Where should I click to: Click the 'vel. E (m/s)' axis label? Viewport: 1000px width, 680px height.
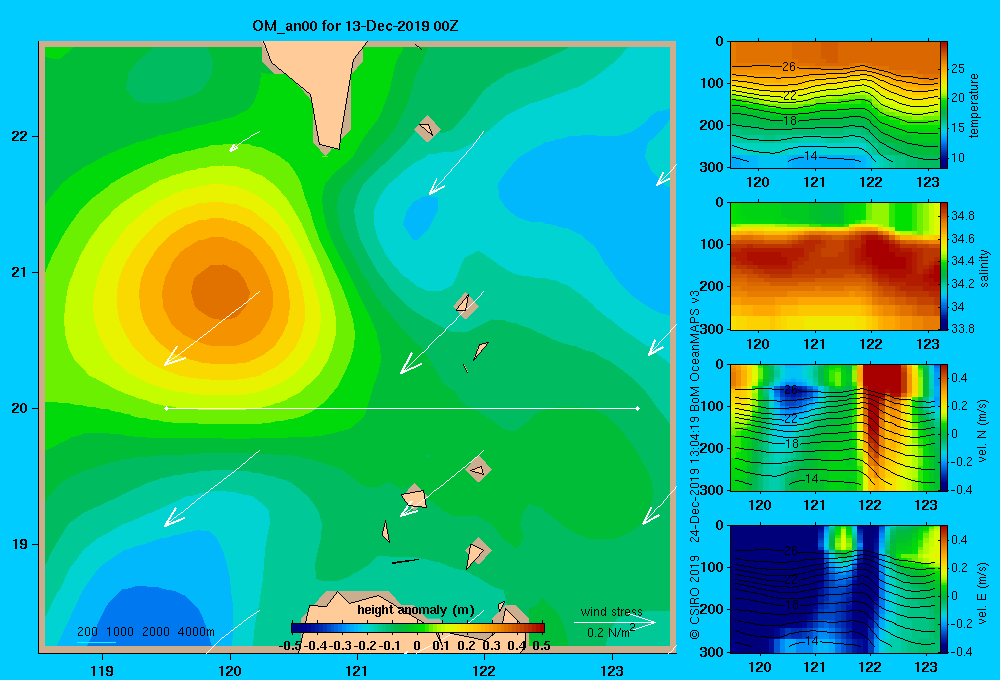point(983,592)
